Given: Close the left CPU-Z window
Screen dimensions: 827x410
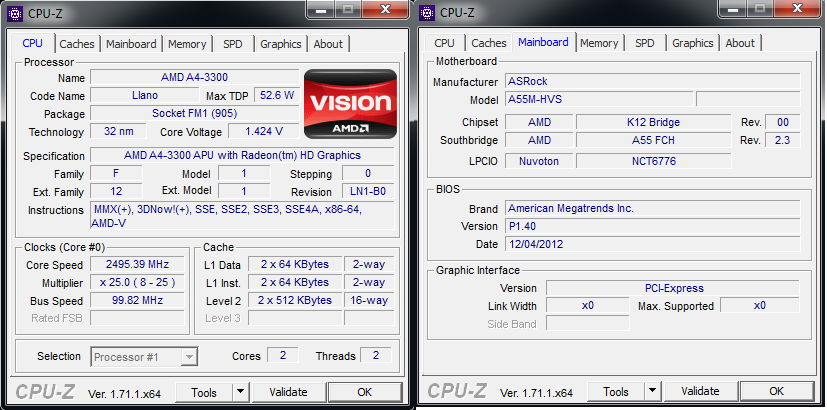Looking at the screenshot, I should [x=386, y=9].
